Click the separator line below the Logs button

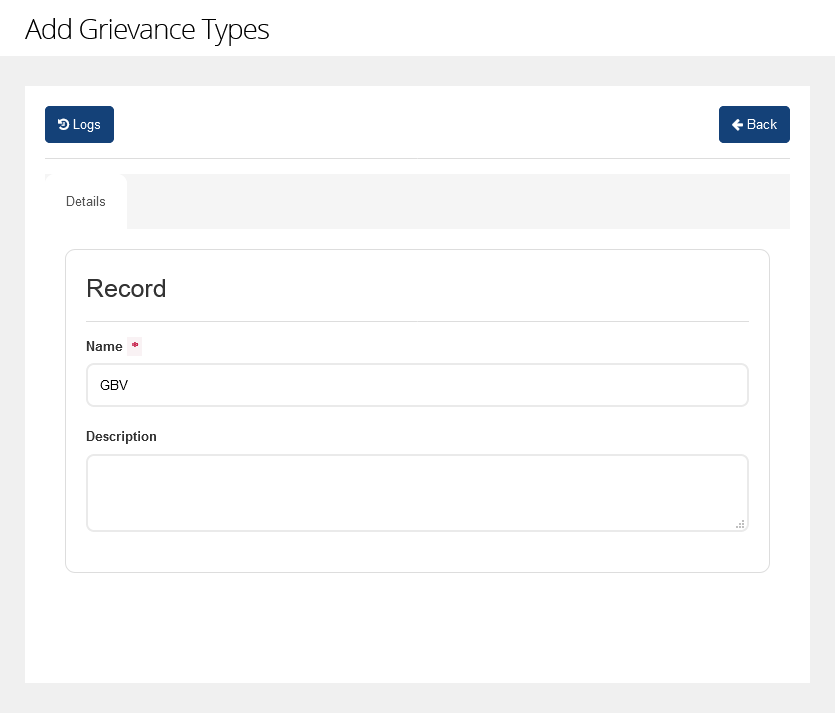[417, 158]
